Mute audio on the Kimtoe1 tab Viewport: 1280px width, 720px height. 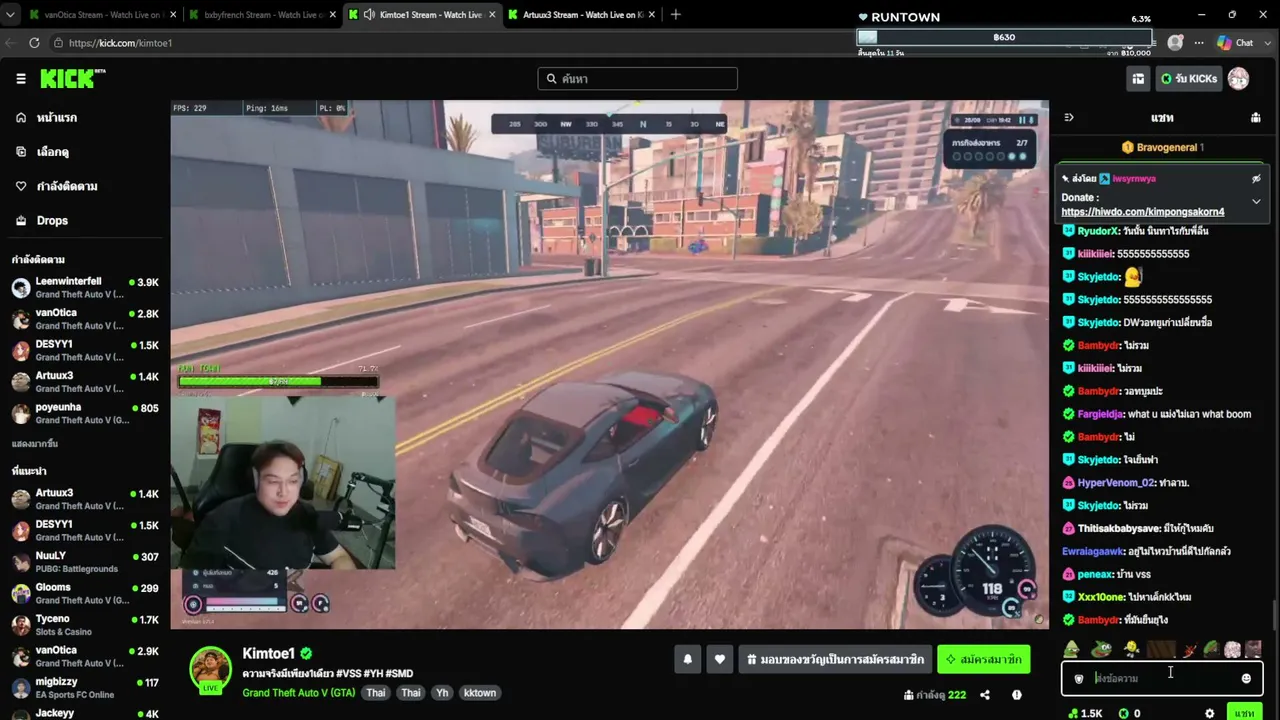369,15
